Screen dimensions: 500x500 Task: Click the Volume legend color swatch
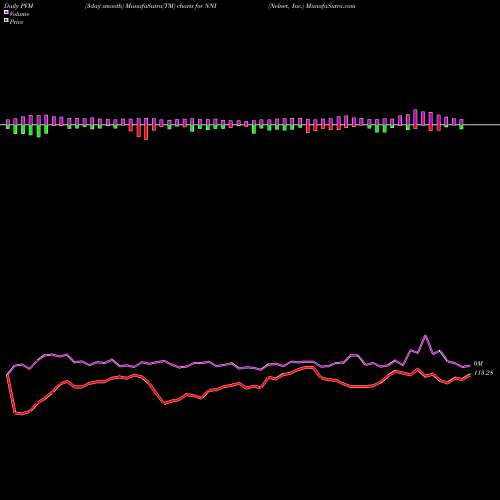(x=6, y=12)
